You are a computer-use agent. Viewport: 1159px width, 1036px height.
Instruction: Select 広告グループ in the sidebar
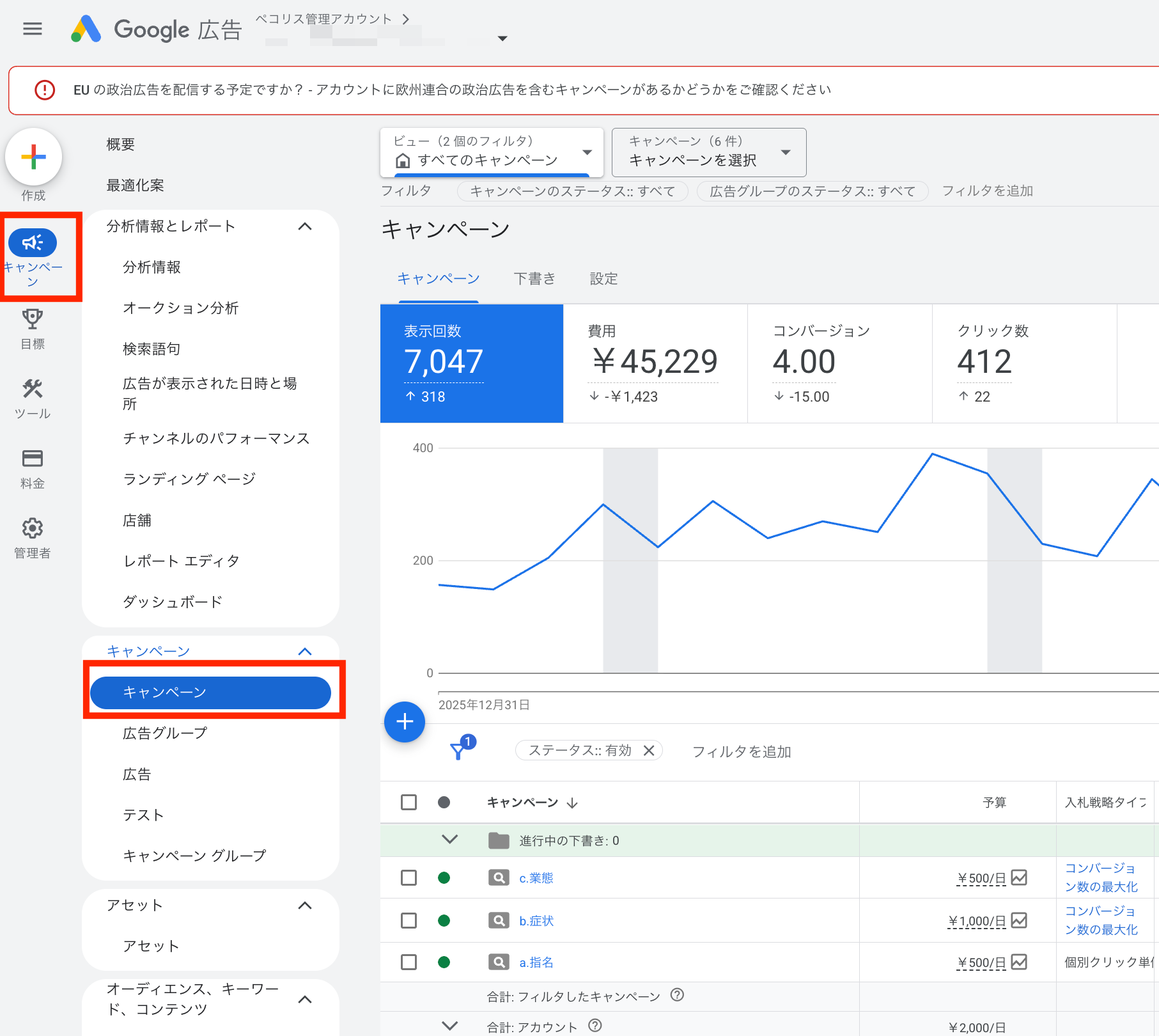point(165,734)
